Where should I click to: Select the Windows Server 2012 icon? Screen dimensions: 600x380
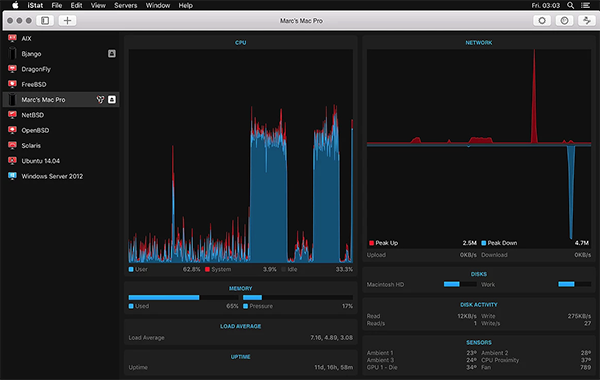click(x=12, y=176)
